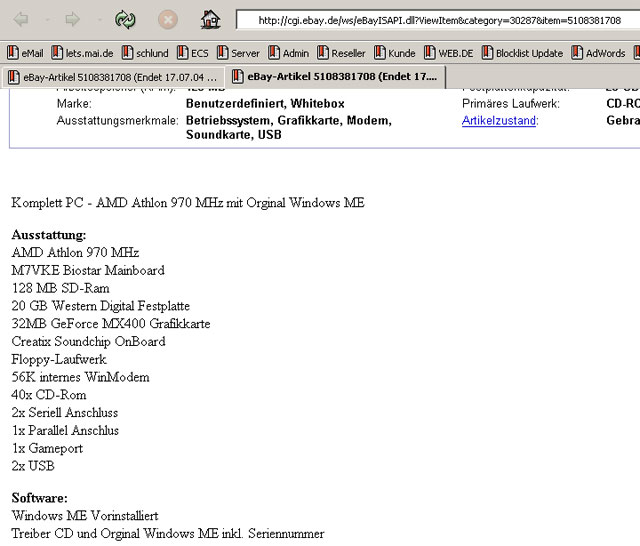Click '20 GB Western Digital Festplatte' line
Screen dimensions: 640x546
[x=101, y=306]
